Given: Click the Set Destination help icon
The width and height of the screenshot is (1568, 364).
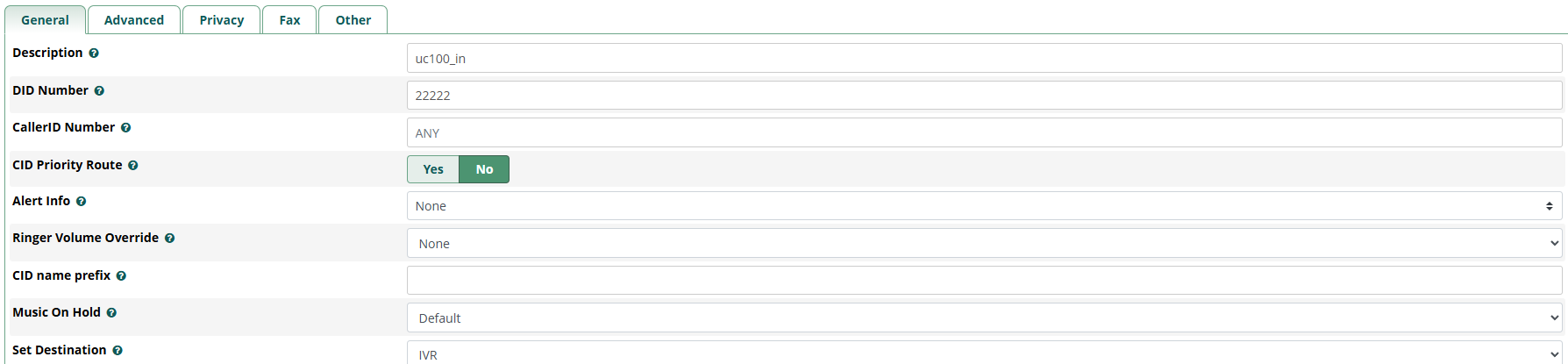Looking at the screenshot, I should 118,351.
